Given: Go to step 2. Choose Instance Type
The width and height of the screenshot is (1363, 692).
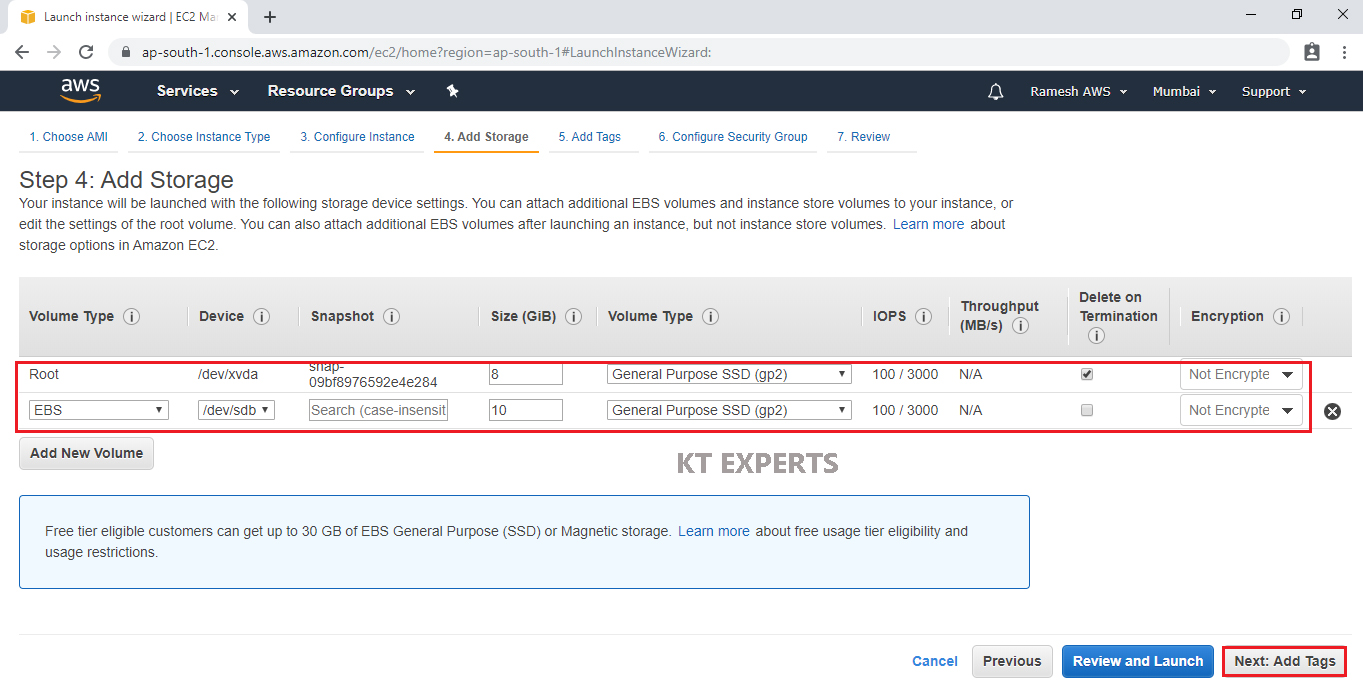Looking at the screenshot, I should point(204,137).
